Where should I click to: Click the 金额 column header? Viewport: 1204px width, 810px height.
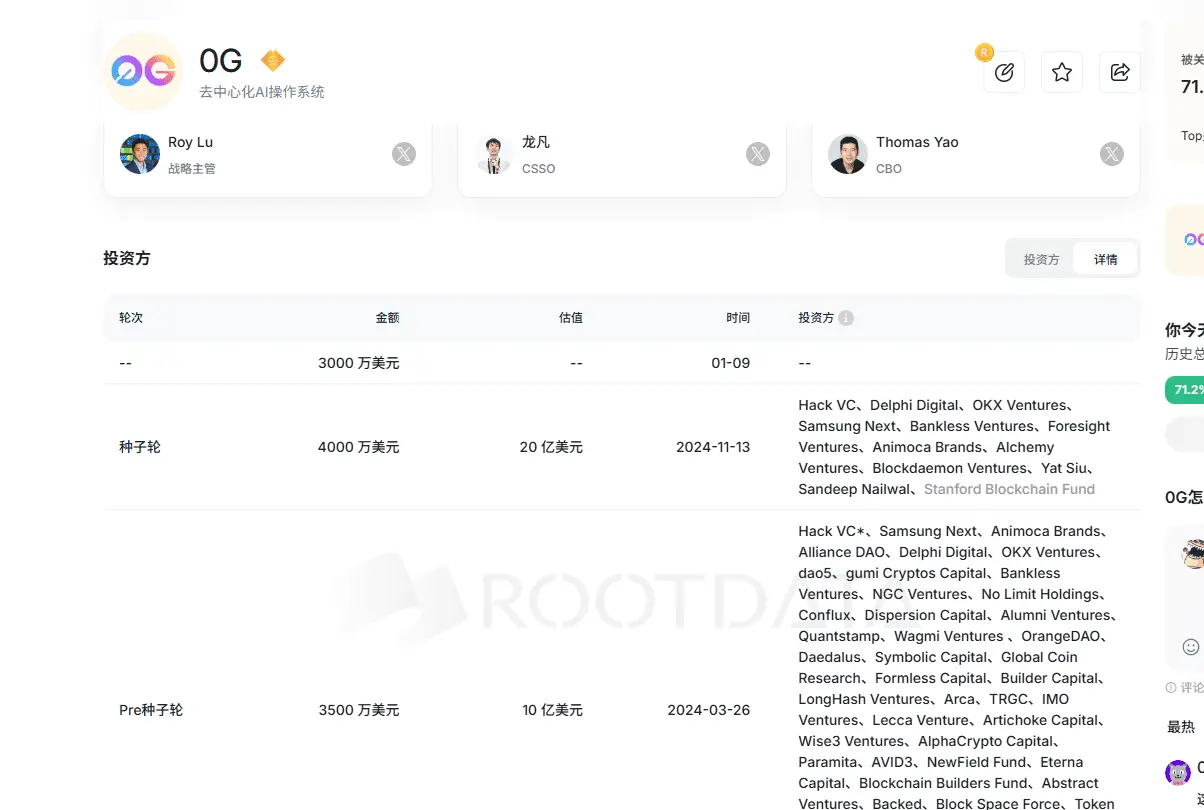tap(388, 318)
